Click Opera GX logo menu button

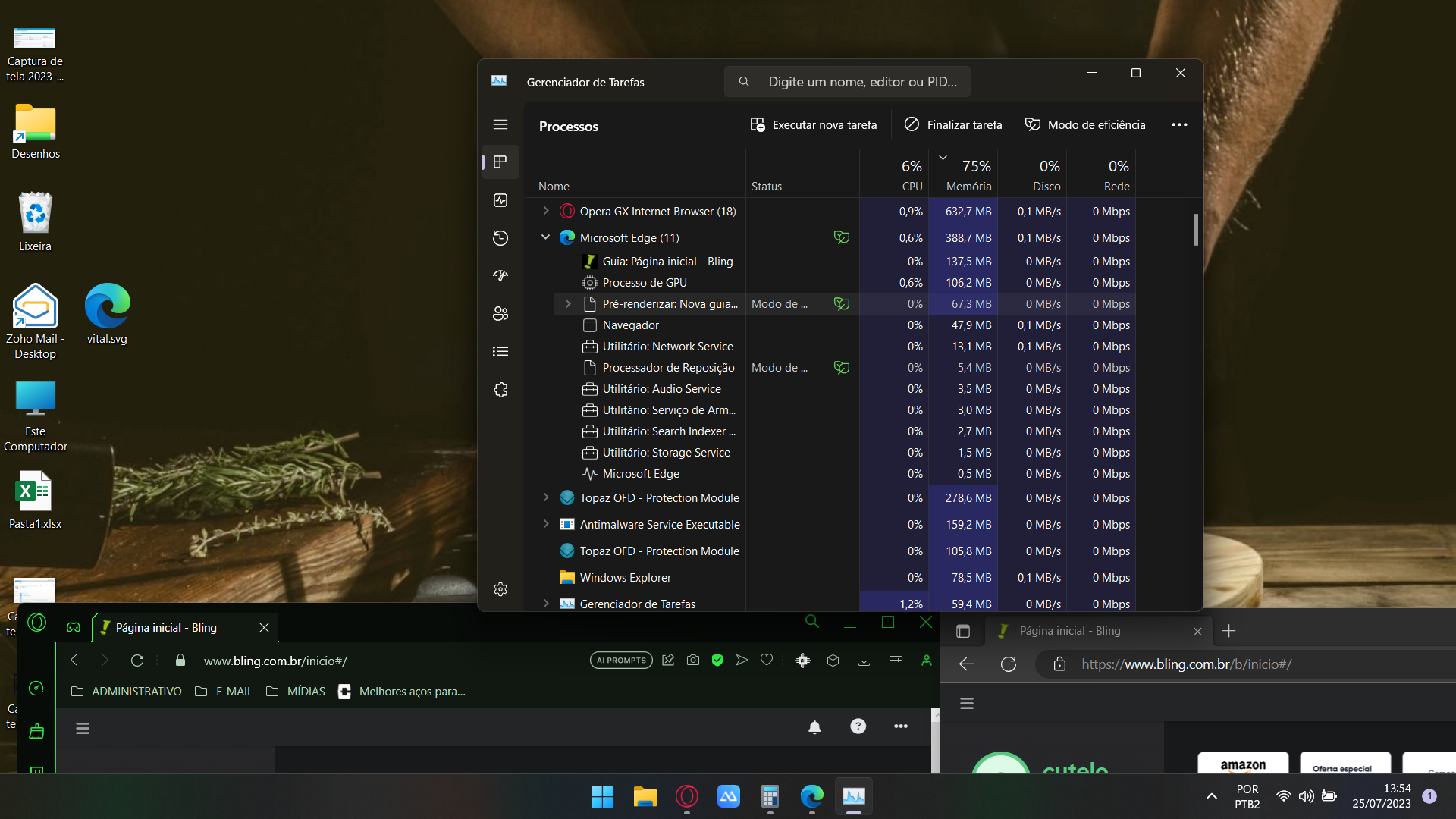[36, 623]
